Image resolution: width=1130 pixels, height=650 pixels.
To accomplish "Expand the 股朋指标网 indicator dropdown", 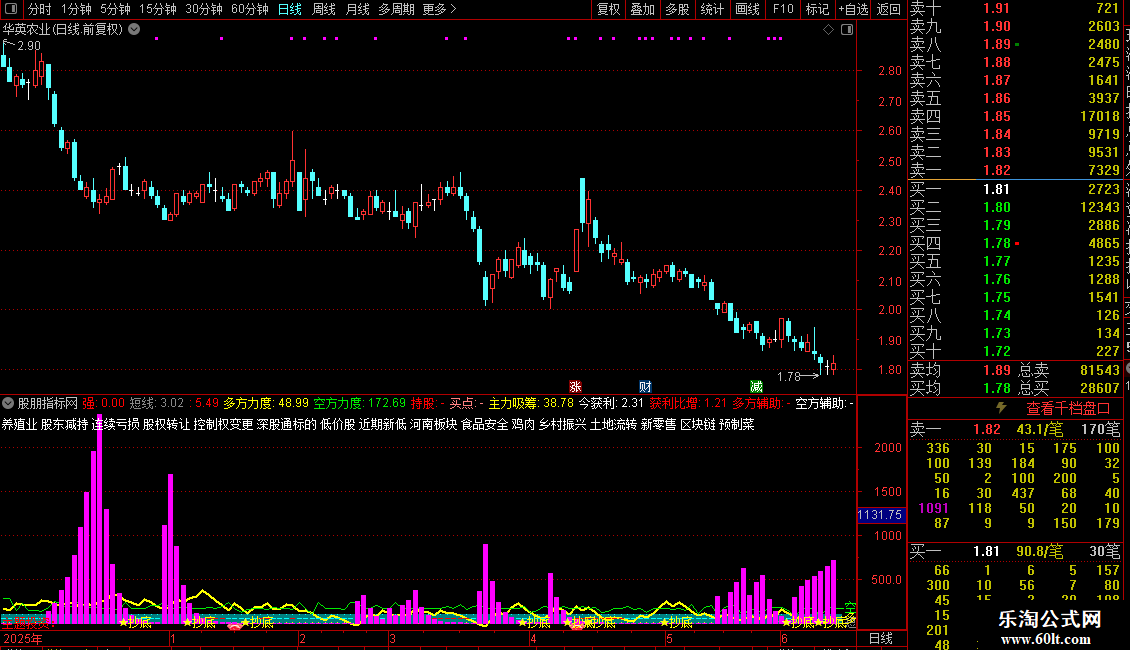I will pyautogui.click(x=8, y=403).
